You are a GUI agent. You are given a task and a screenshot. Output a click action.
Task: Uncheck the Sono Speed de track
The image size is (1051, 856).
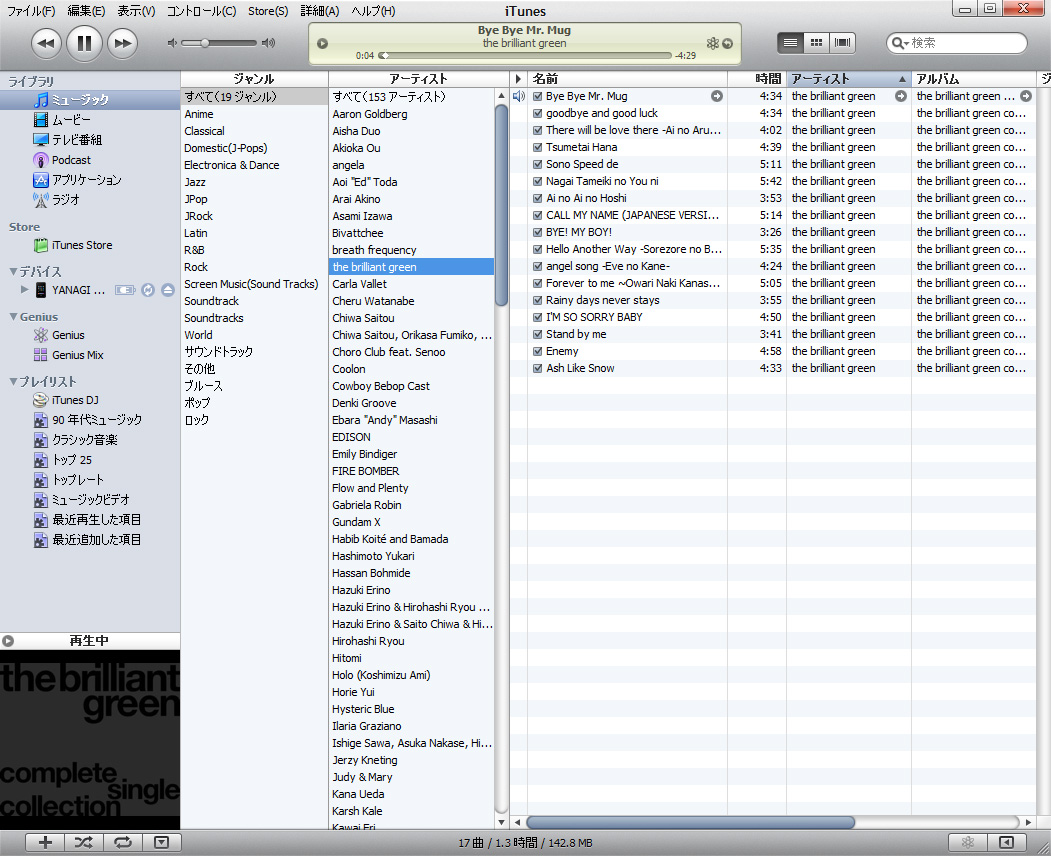[x=538, y=164]
